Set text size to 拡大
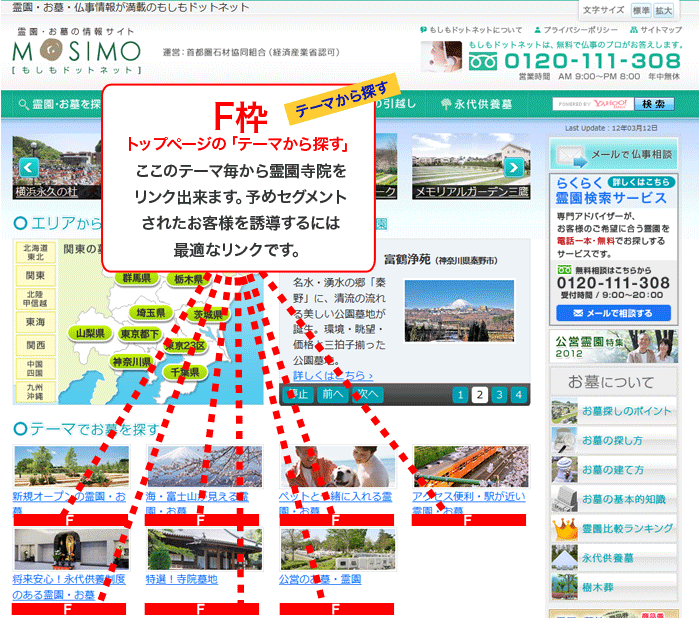 [663, 11]
